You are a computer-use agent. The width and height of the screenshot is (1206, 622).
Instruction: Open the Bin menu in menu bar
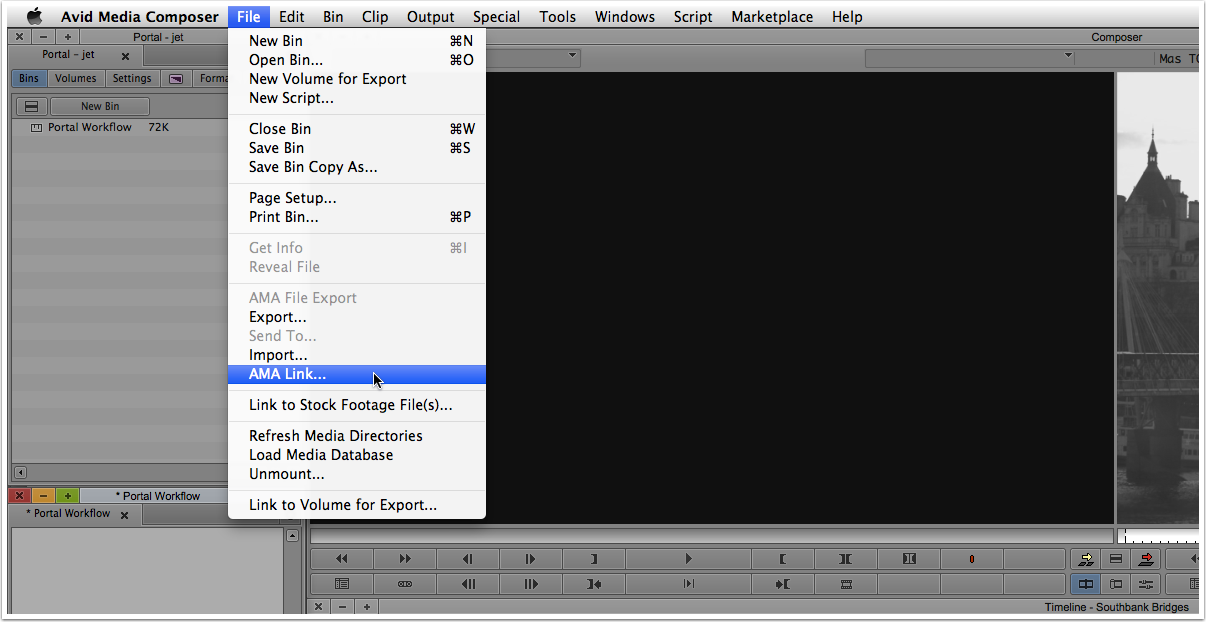click(x=333, y=16)
